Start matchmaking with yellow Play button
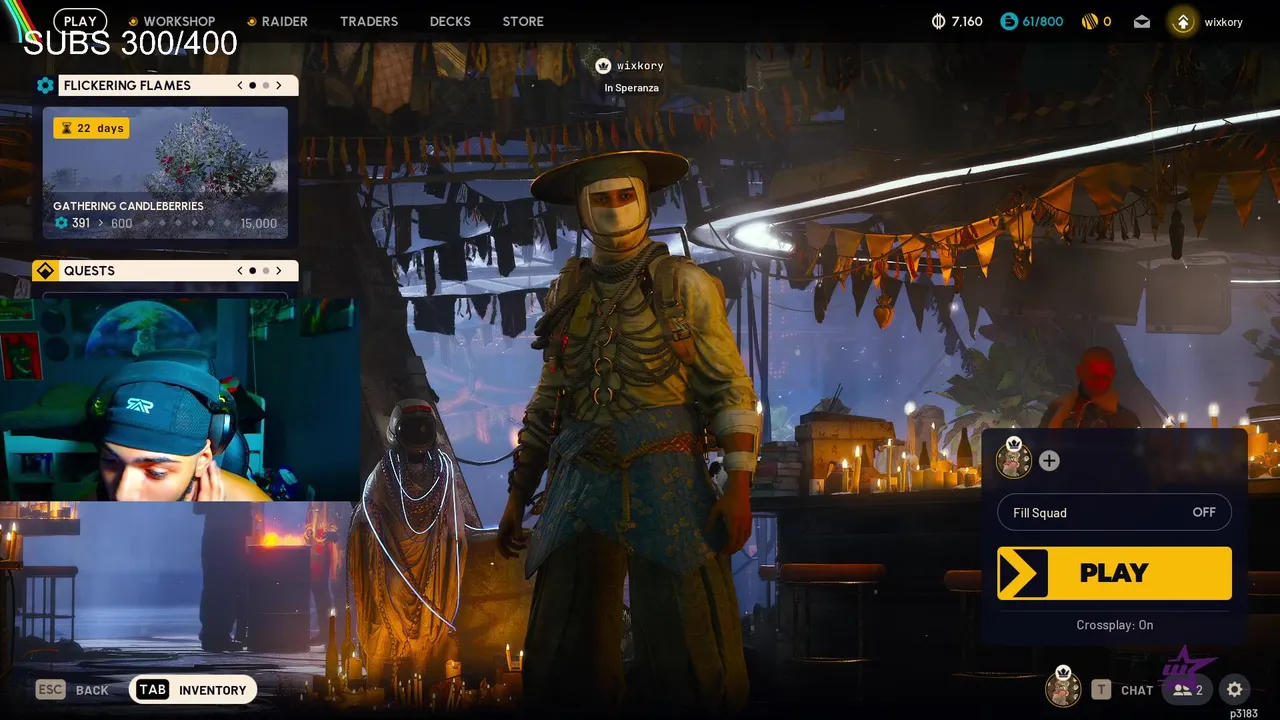The width and height of the screenshot is (1280, 720). tap(1114, 573)
